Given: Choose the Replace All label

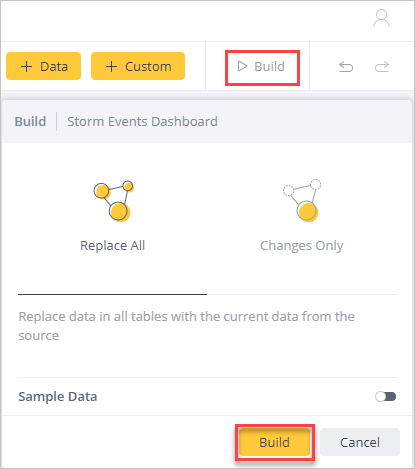Looking at the screenshot, I should (113, 246).
